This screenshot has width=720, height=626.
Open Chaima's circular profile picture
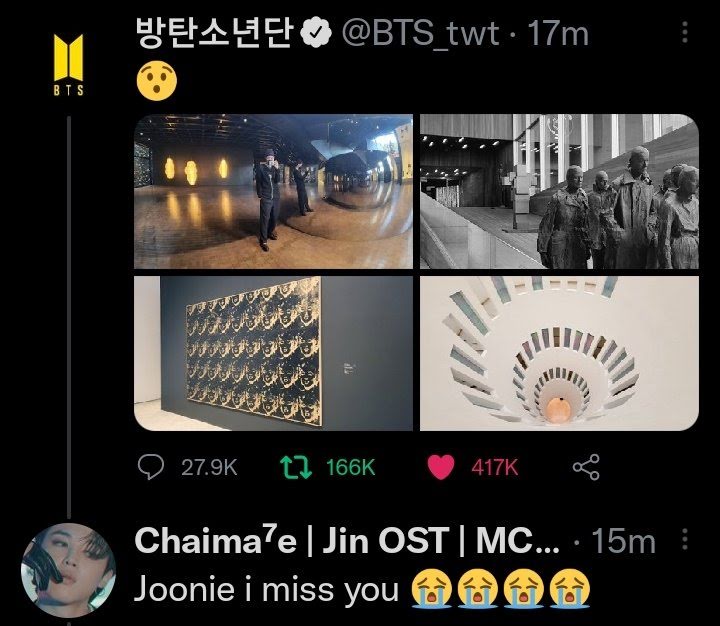(68, 570)
